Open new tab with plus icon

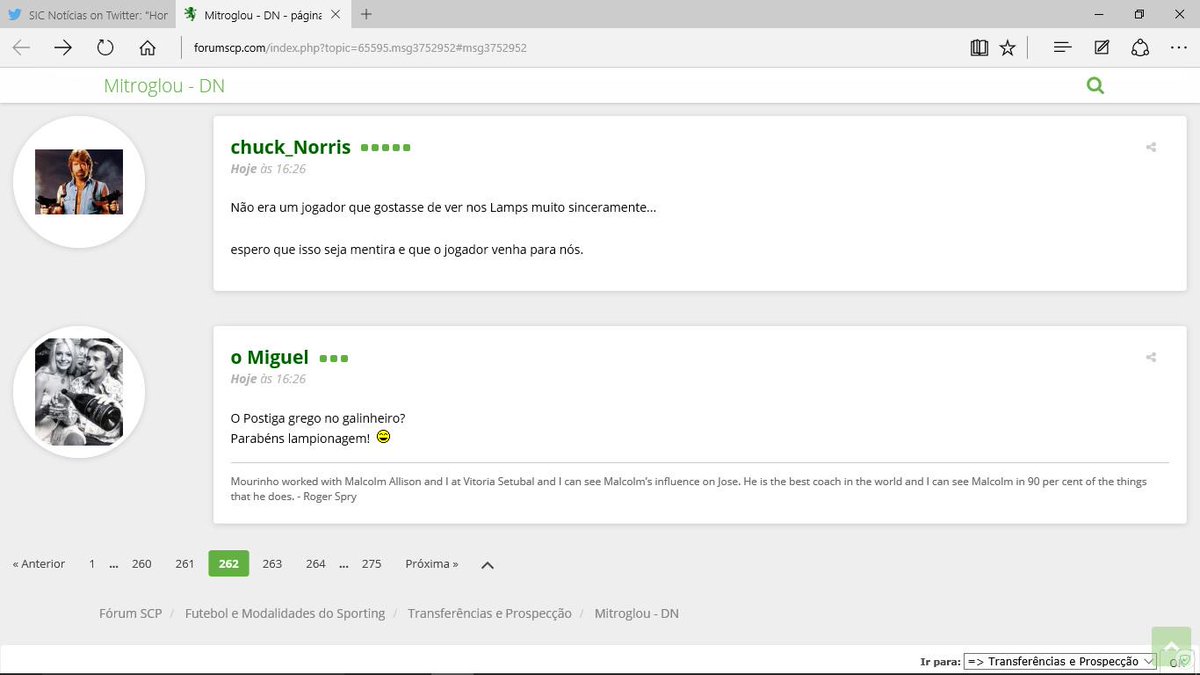(366, 14)
